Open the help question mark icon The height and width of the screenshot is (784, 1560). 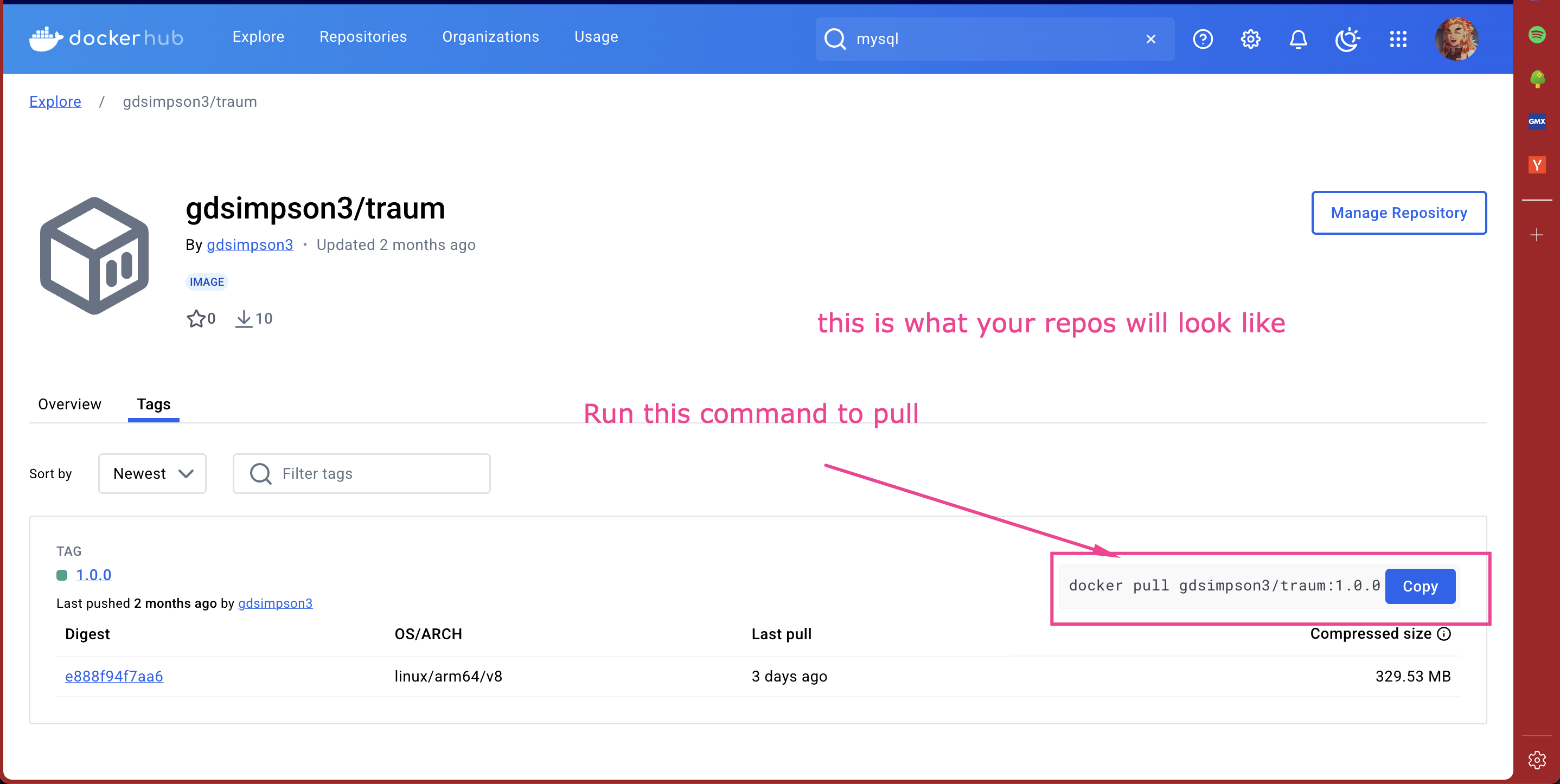pos(1203,40)
